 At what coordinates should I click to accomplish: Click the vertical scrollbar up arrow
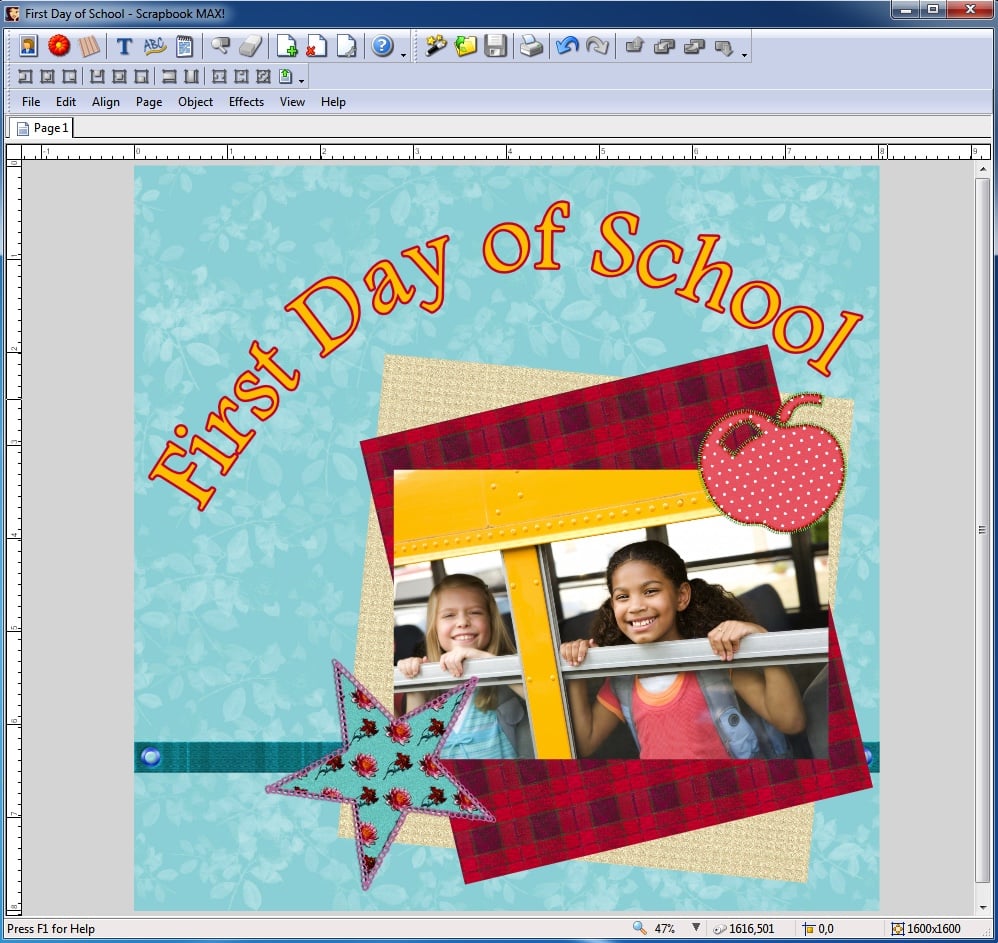[983, 169]
